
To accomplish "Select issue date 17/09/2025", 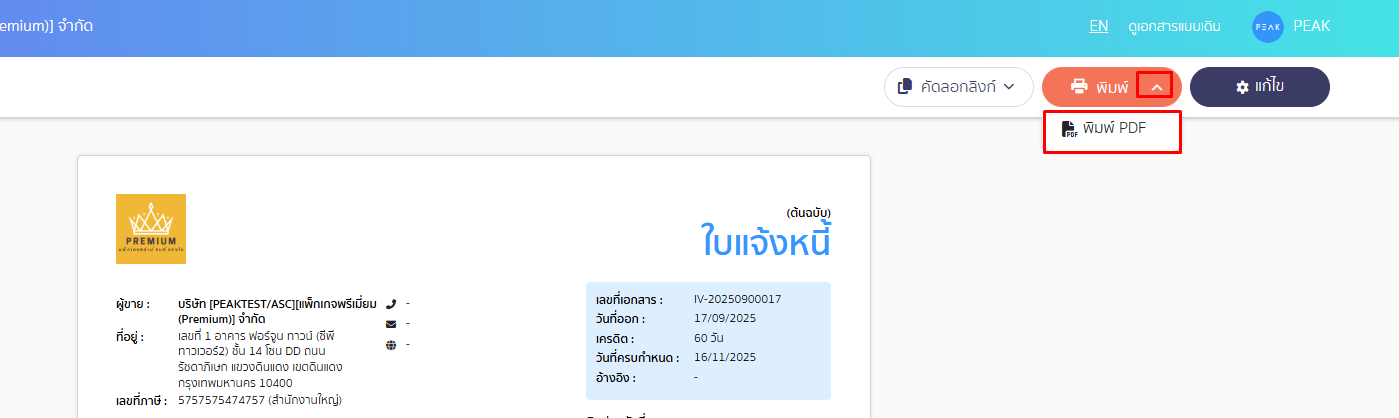I will pos(724,318).
